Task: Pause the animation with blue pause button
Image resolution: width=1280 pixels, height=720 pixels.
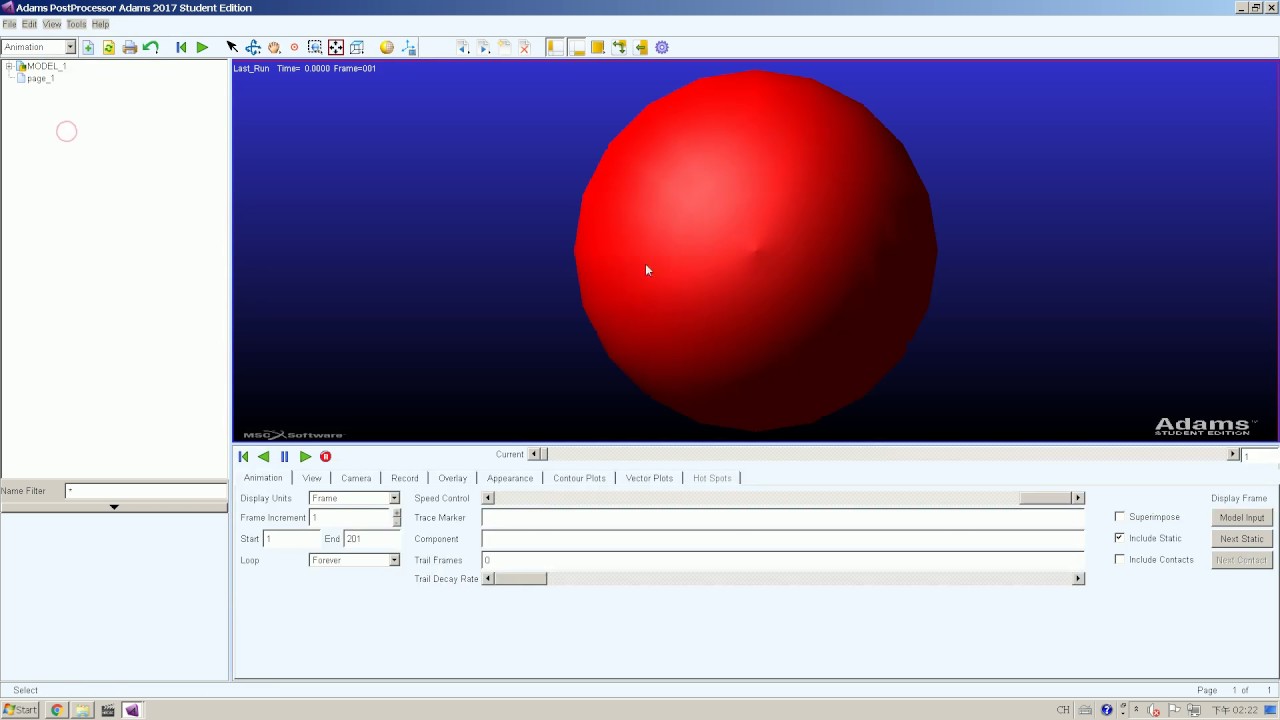Action: pos(284,456)
